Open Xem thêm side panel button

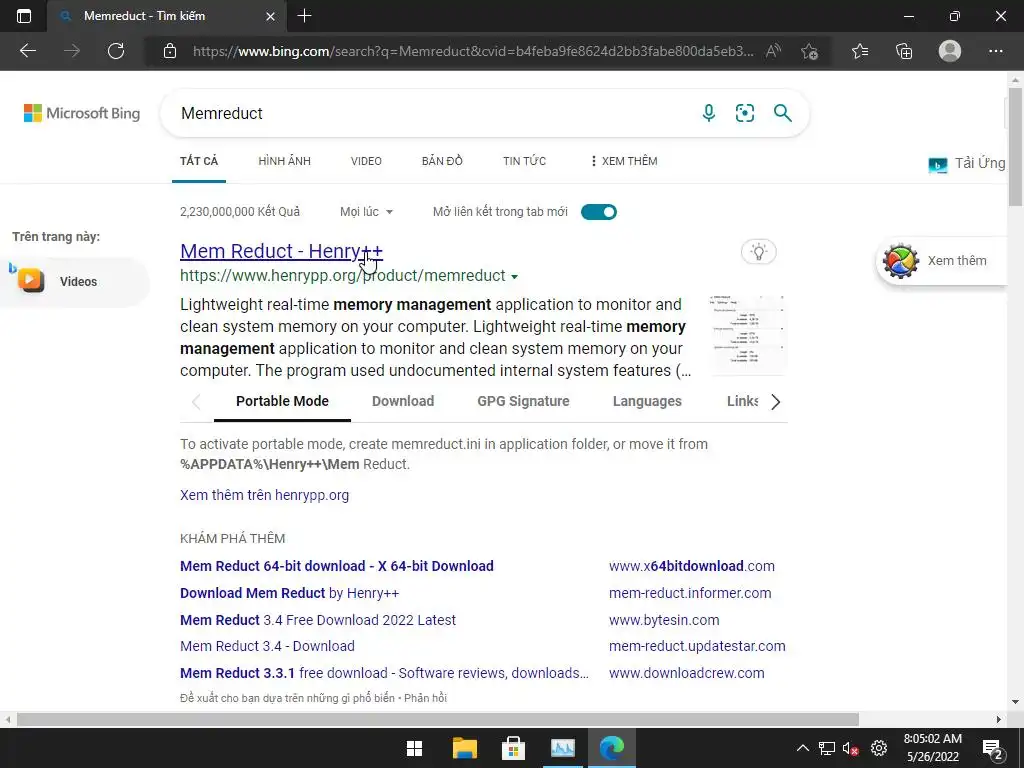point(942,261)
